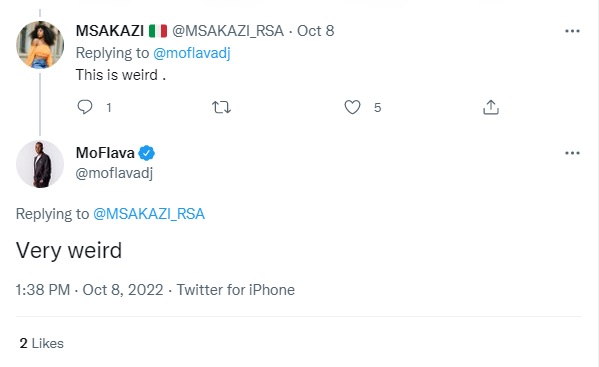View the 2 Likes list
Image resolution: width=599 pixels, height=367 pixels.
[42, 343]
